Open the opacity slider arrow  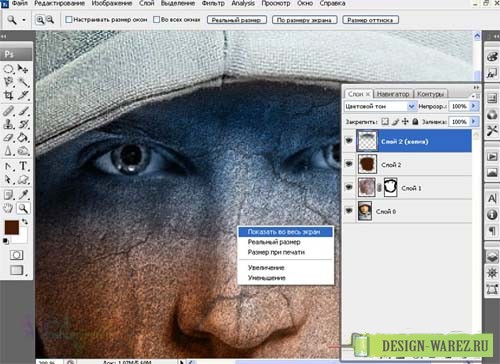474,106
